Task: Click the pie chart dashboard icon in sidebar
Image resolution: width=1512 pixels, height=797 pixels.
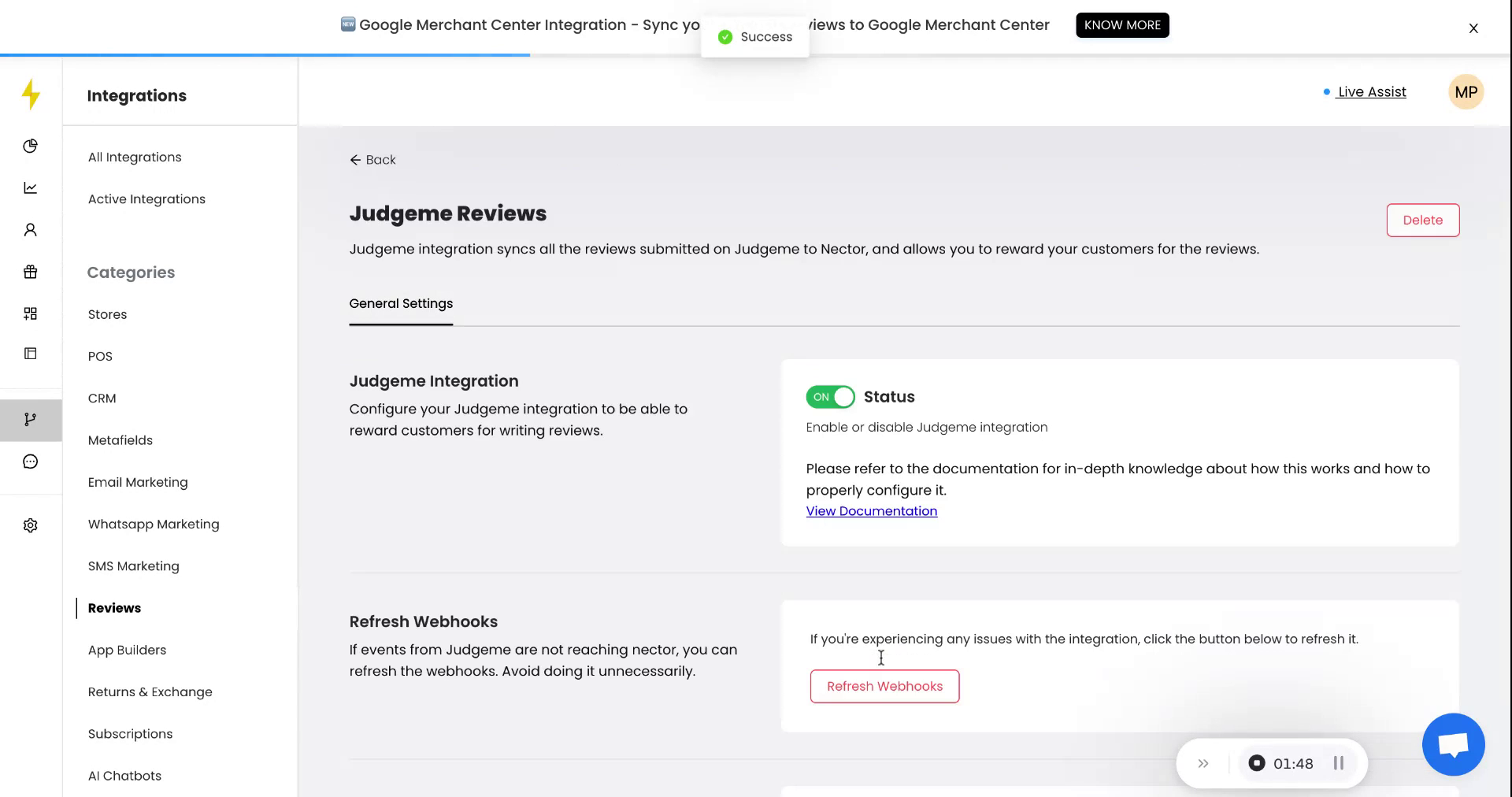Action: pos(31,146)
